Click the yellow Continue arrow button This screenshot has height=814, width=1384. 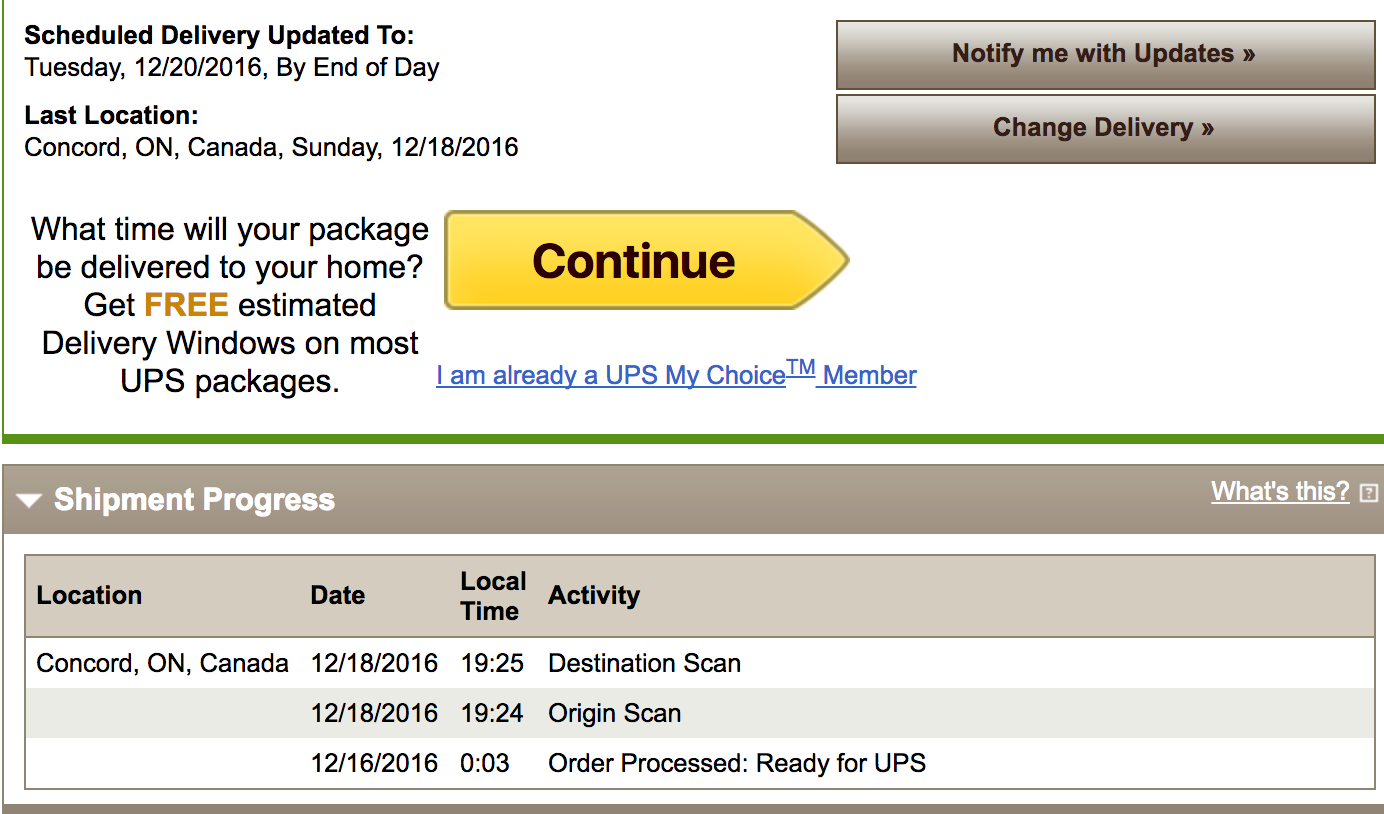pyautogui.click(x=646, y=260)
